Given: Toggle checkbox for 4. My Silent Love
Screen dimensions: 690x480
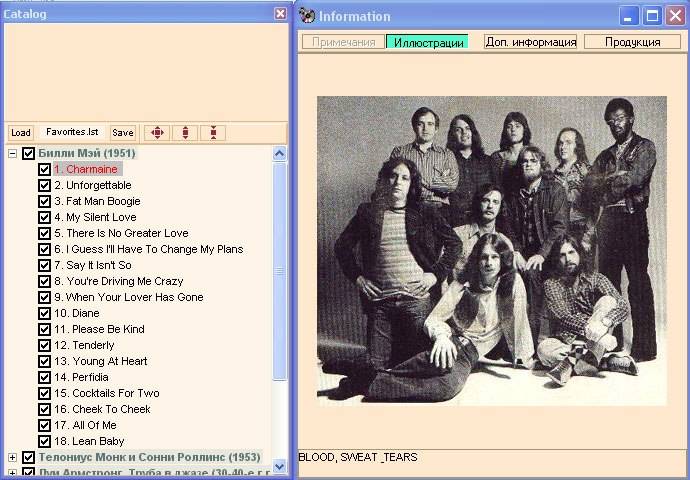Looking at the screenshot, I should pos(44,217).
